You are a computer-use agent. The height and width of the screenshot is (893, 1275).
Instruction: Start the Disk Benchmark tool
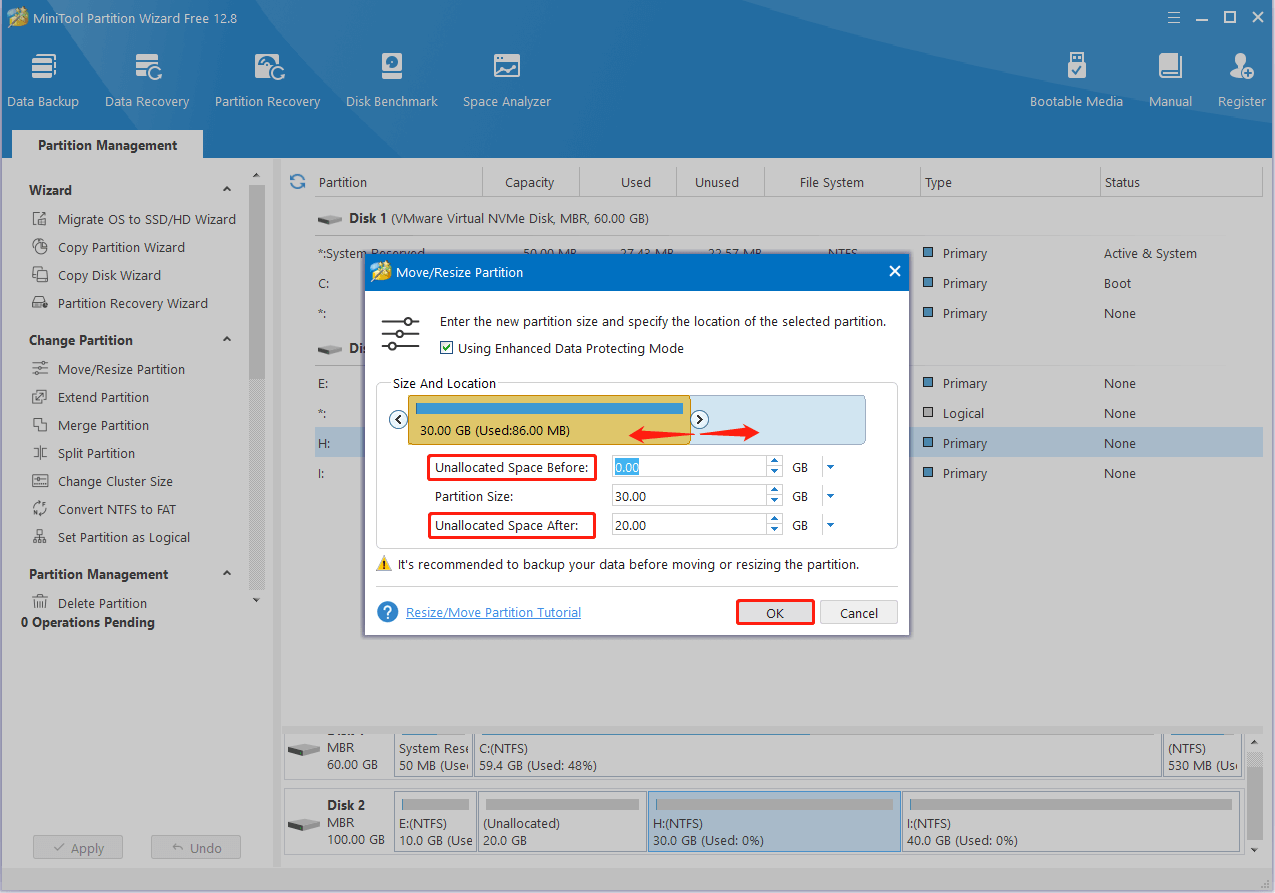click(x=391, y=80)
